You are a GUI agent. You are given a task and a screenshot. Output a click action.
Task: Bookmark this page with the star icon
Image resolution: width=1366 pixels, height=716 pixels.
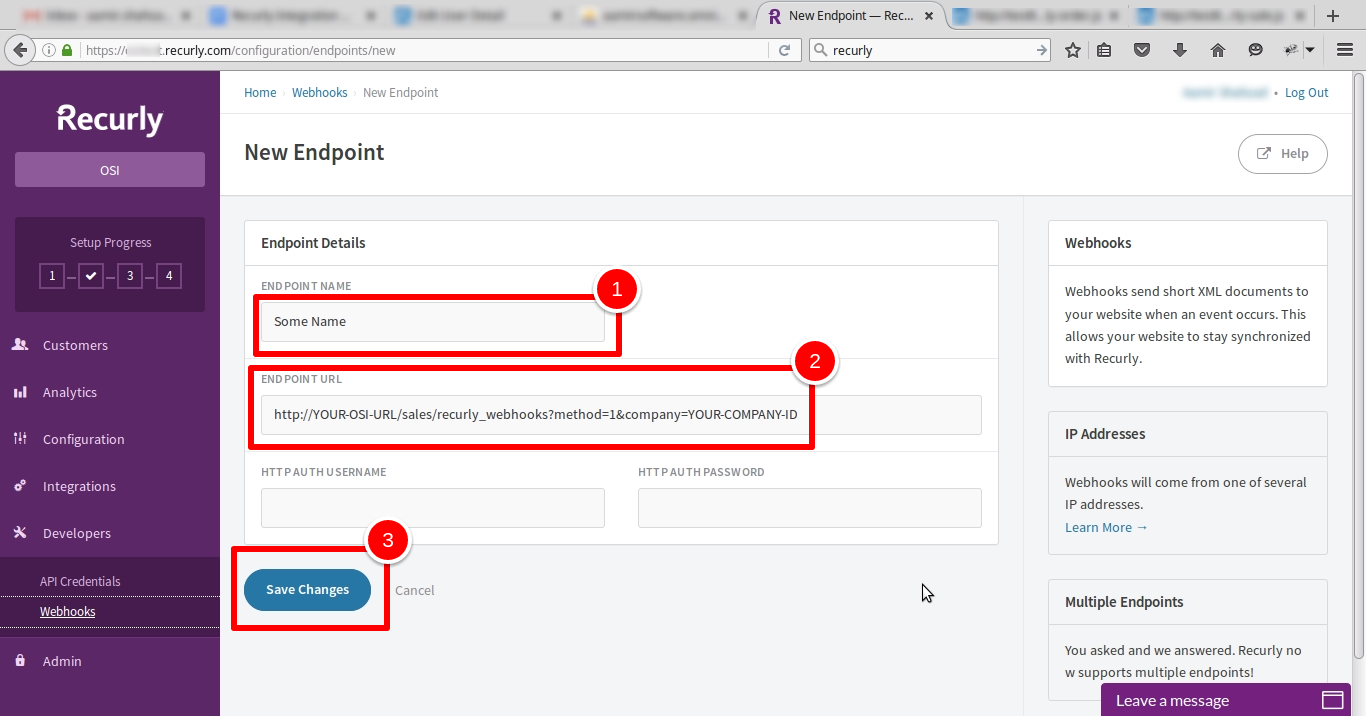(1073, 50)
